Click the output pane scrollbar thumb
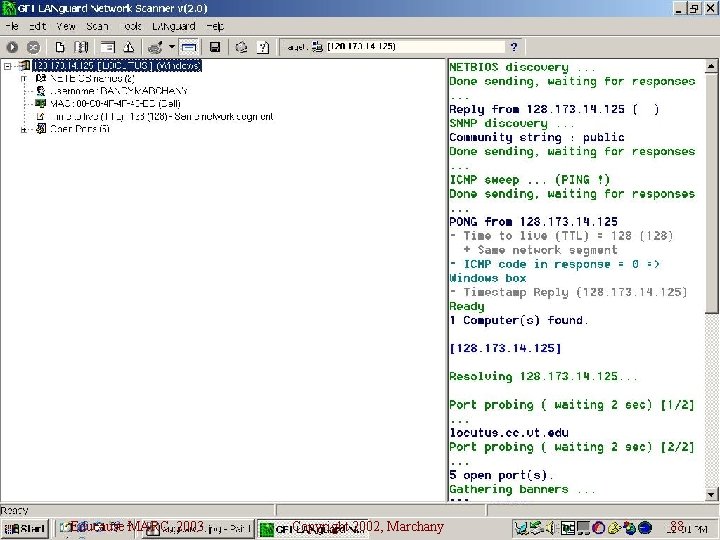Image resolution: width=720 pixels, height=540 pixels. pyautogui.click(x=711, y=193)
